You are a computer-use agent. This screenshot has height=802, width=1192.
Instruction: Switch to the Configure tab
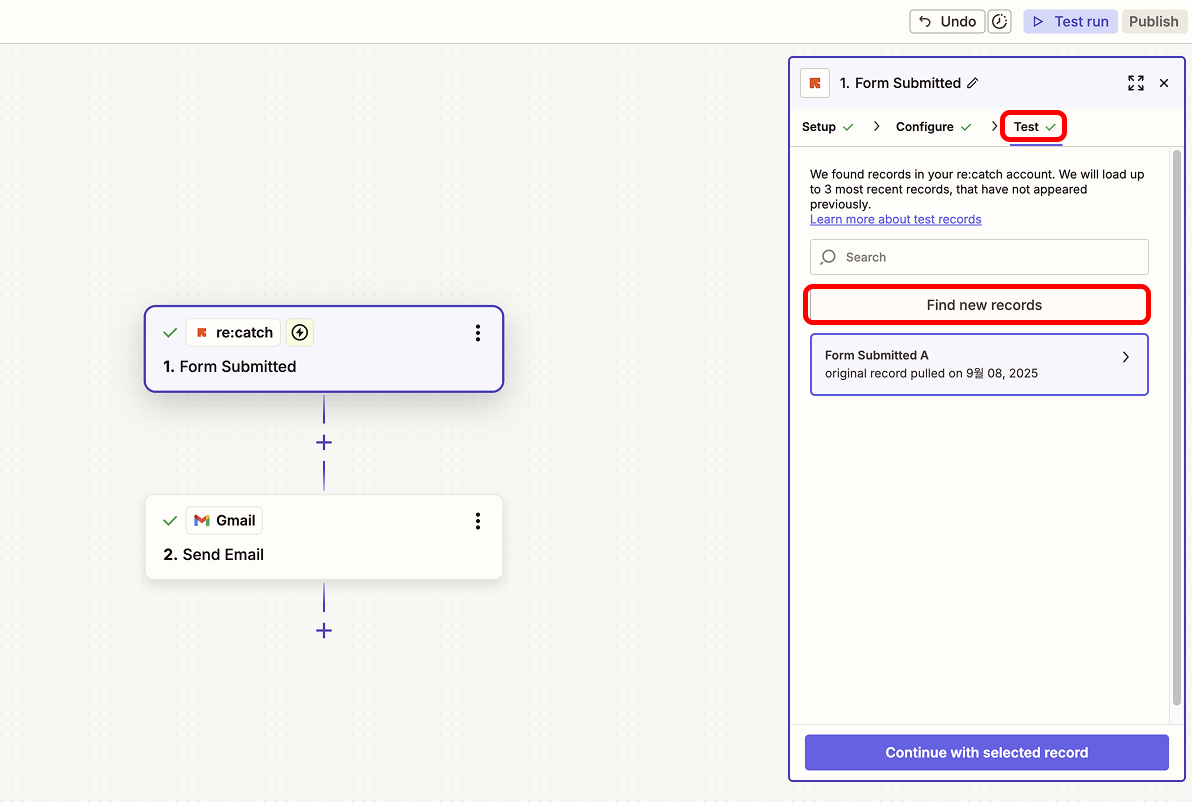click(x=924, y=127)
